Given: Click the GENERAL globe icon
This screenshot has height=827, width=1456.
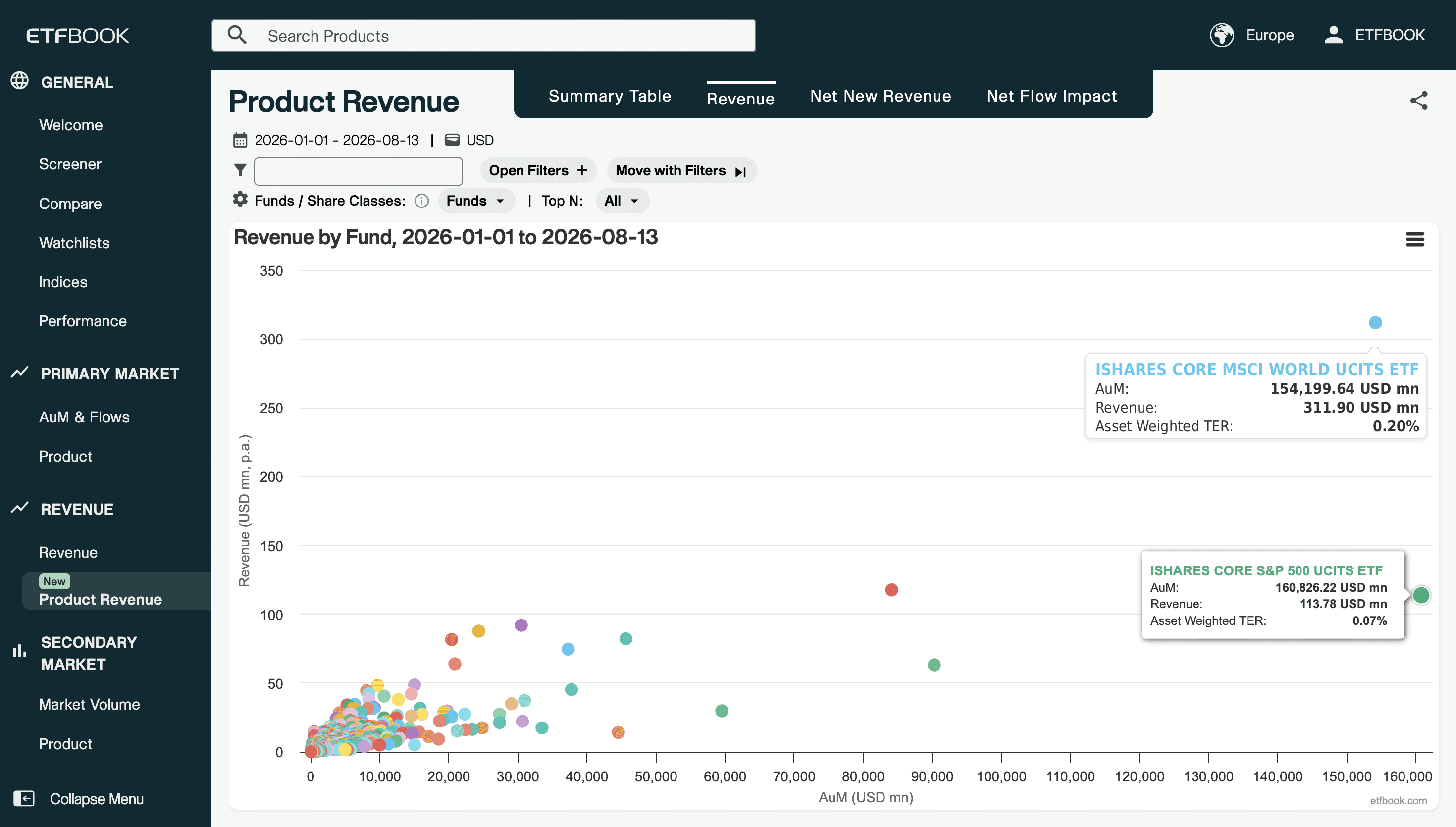Looking at the screenshot, I should click(x=20, y=81).
